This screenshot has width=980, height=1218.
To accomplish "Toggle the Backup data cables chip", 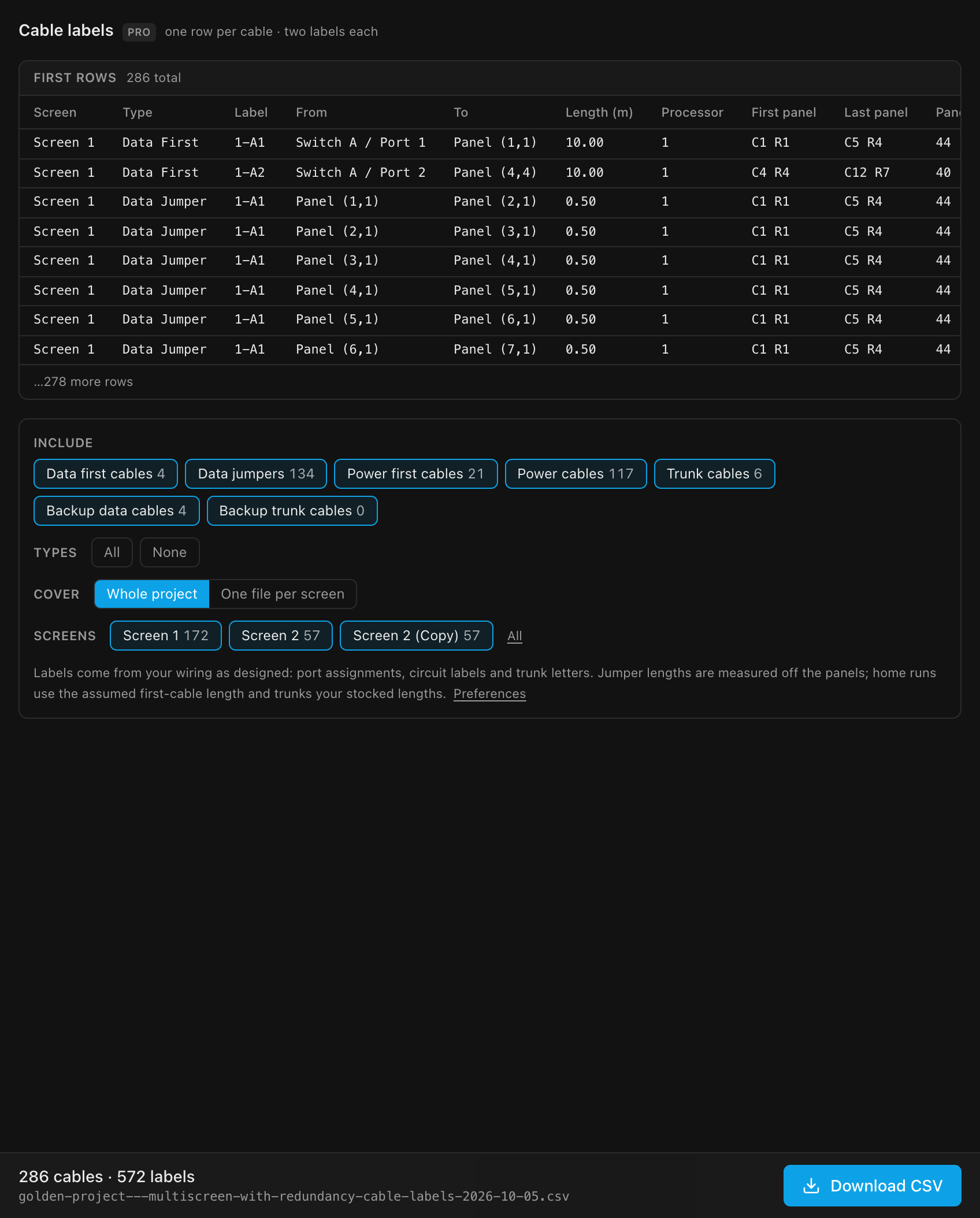I will point(117,511).
